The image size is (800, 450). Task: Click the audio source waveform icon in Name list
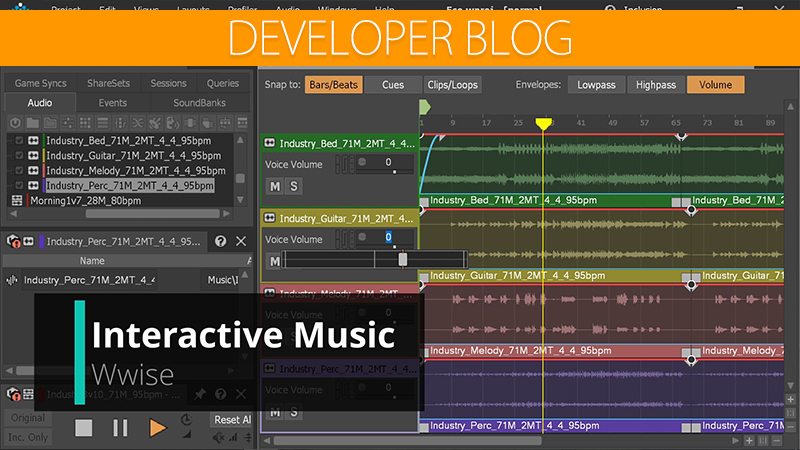pos(12,280)
